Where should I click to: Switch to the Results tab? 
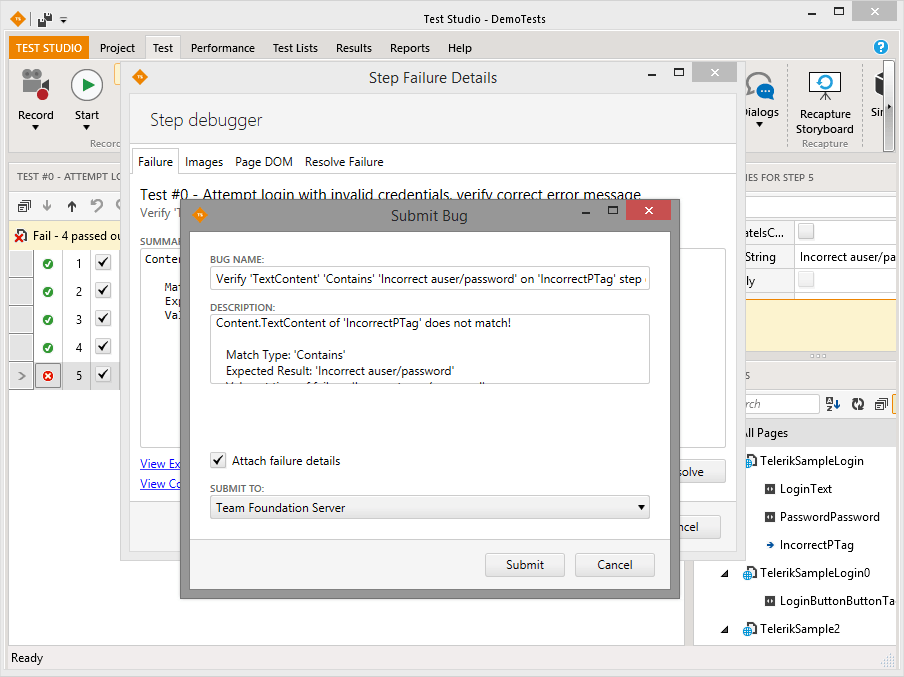[x=354, y=48]
